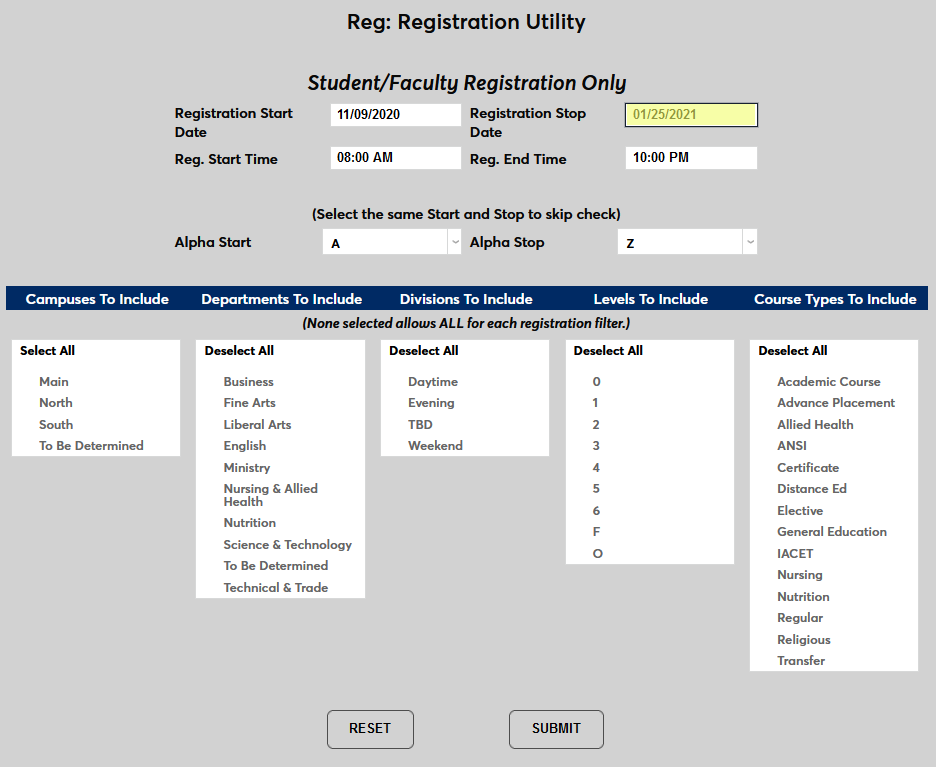Select the North campus option
Viewport: 936px width, 767px height.
tap(55, 402)
